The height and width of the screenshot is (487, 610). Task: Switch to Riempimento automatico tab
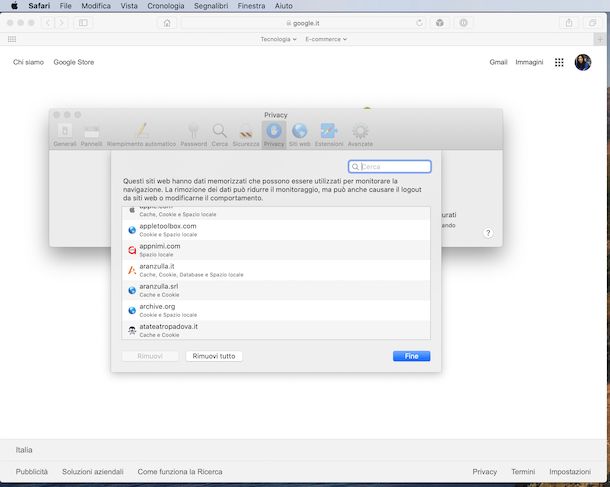(x=141, y=135)
